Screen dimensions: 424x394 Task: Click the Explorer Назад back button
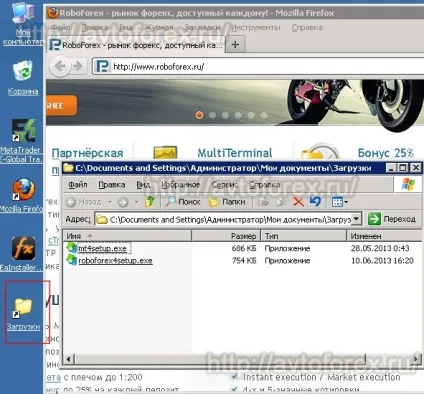click(83, 202)
